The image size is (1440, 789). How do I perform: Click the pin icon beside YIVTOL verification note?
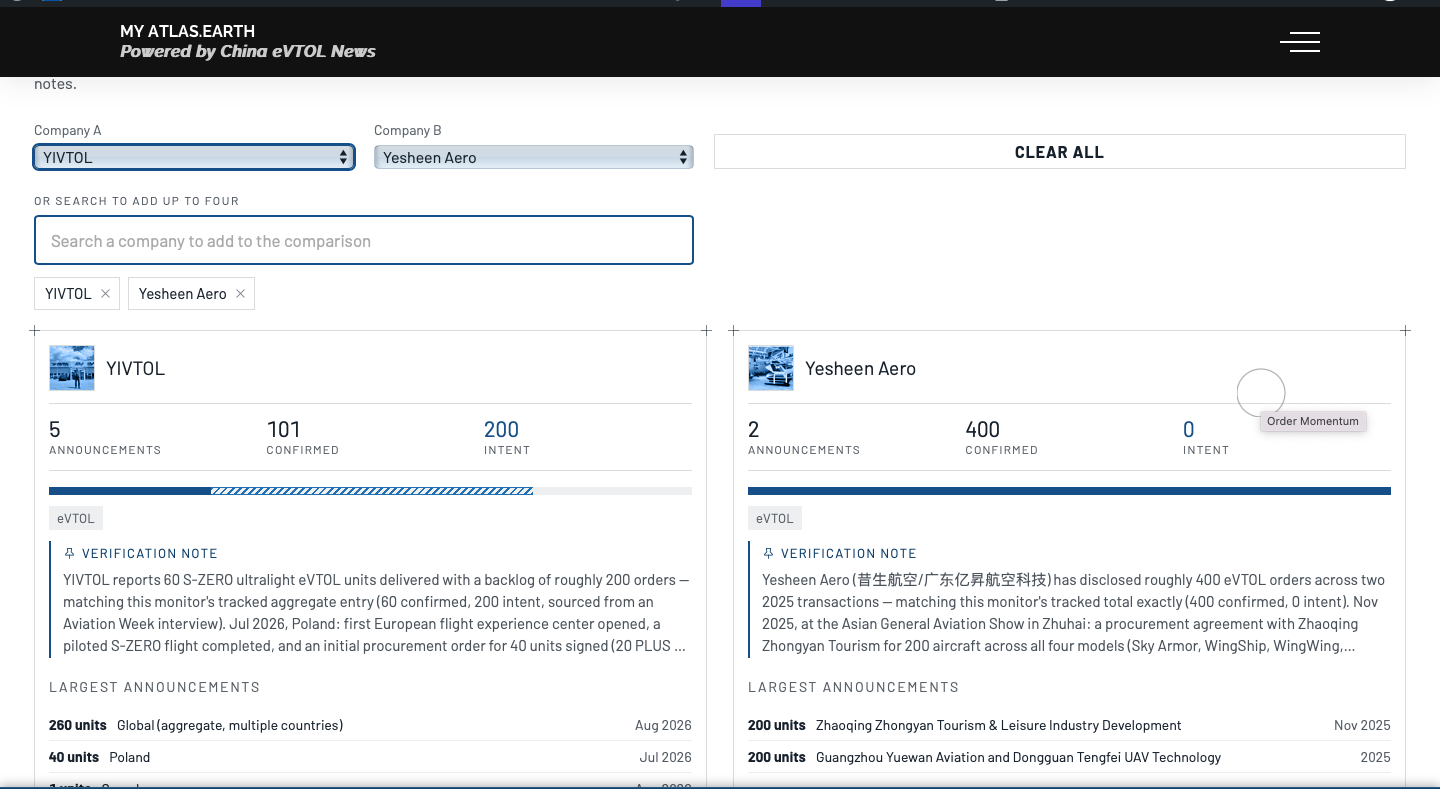point(69,553)
